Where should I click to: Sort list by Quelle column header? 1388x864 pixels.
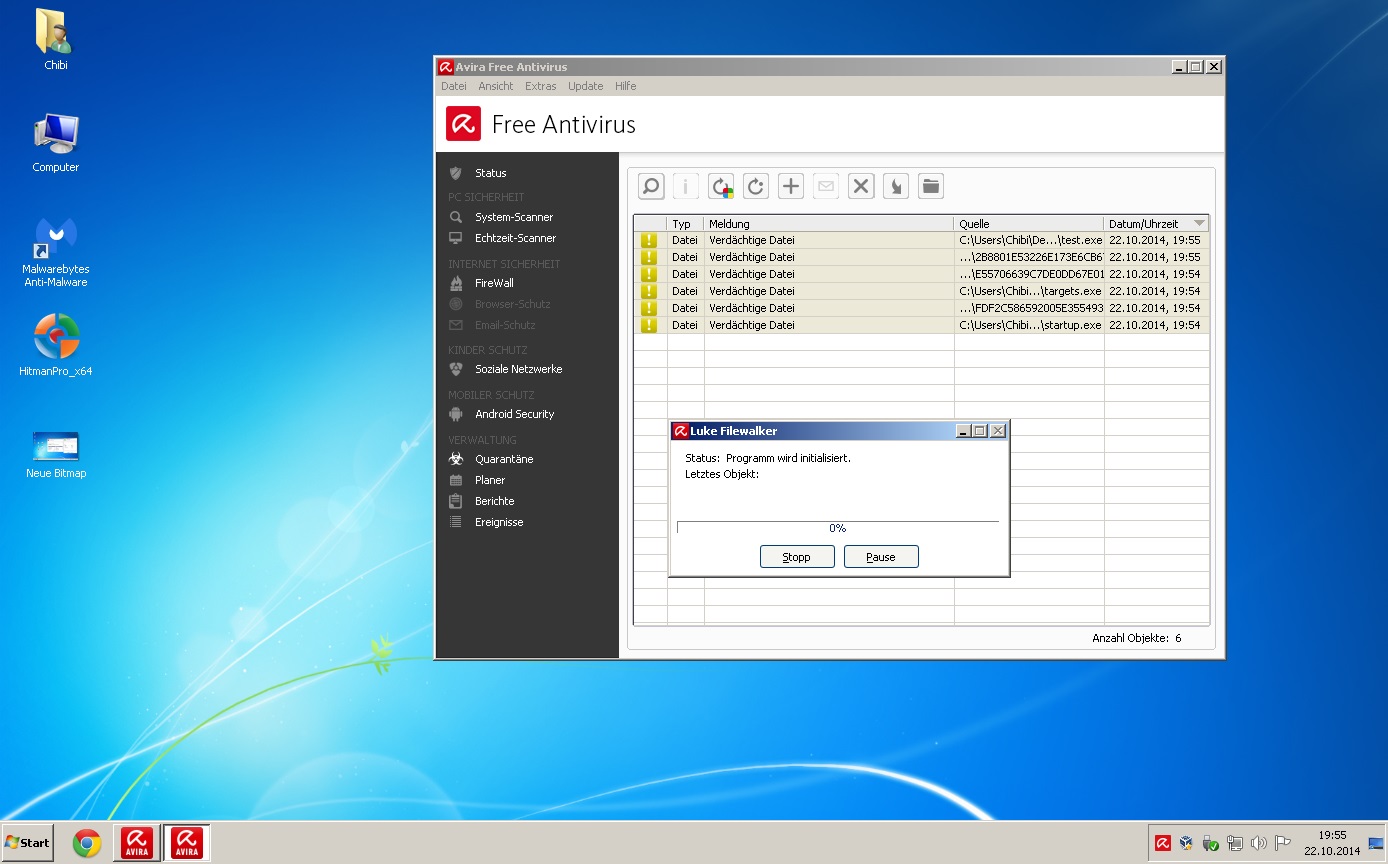click(x=1029, y=224)
